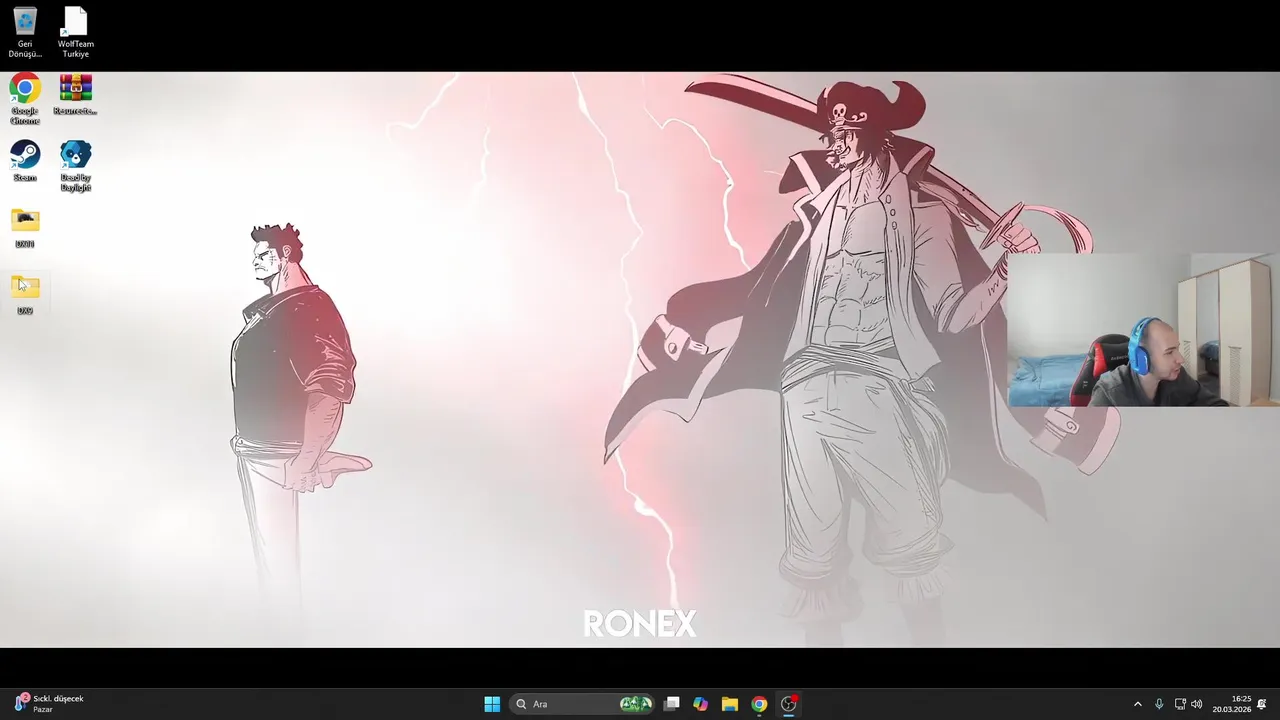Open the Geri Dönüşüm recycle bin icon
Image resolution: width=1280 pixels, height=720 pixels.
[x=25, y=32]
